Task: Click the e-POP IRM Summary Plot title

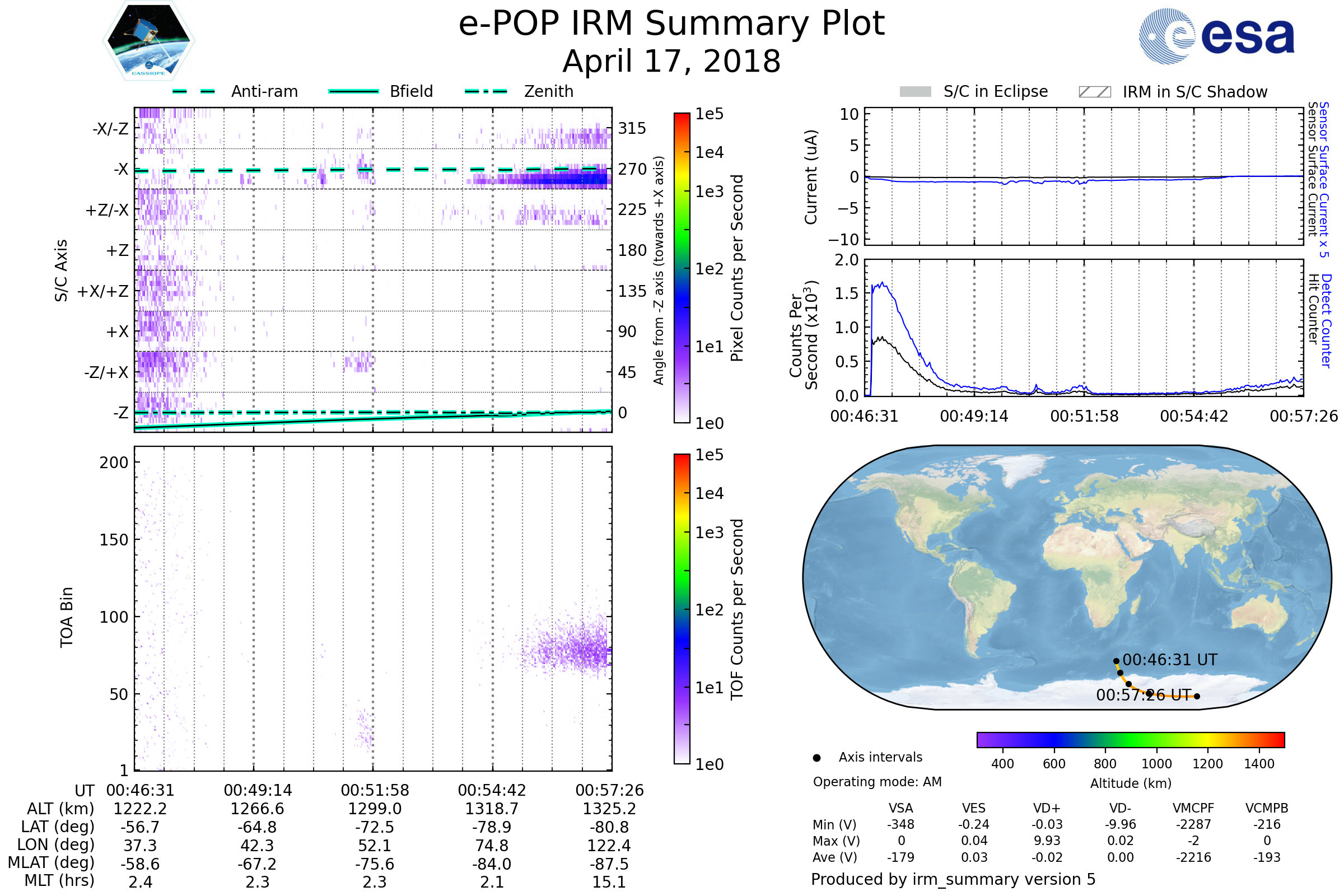Action: click(671, 24)
